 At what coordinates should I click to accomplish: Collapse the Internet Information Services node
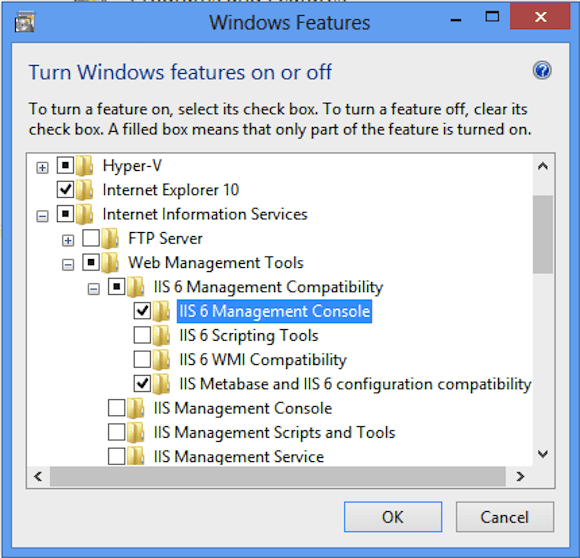coord(42,216)
